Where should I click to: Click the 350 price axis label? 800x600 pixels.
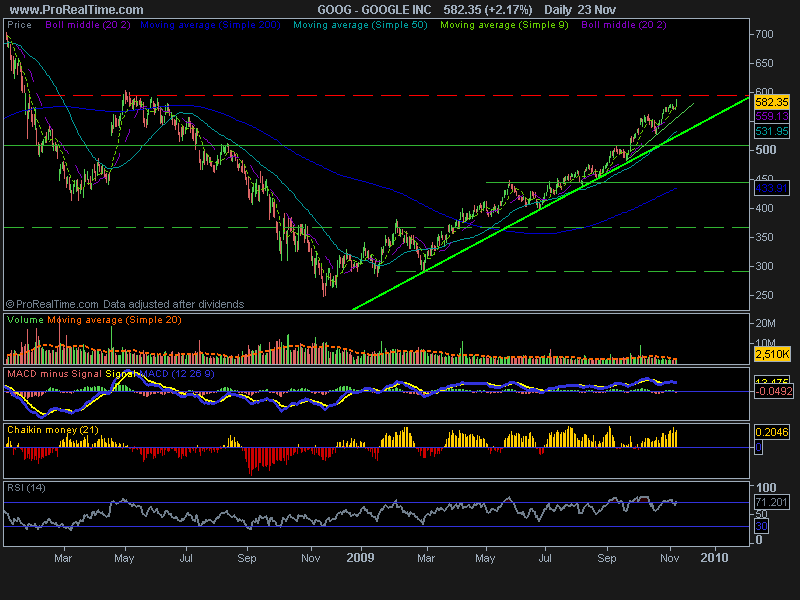point(764,237)
